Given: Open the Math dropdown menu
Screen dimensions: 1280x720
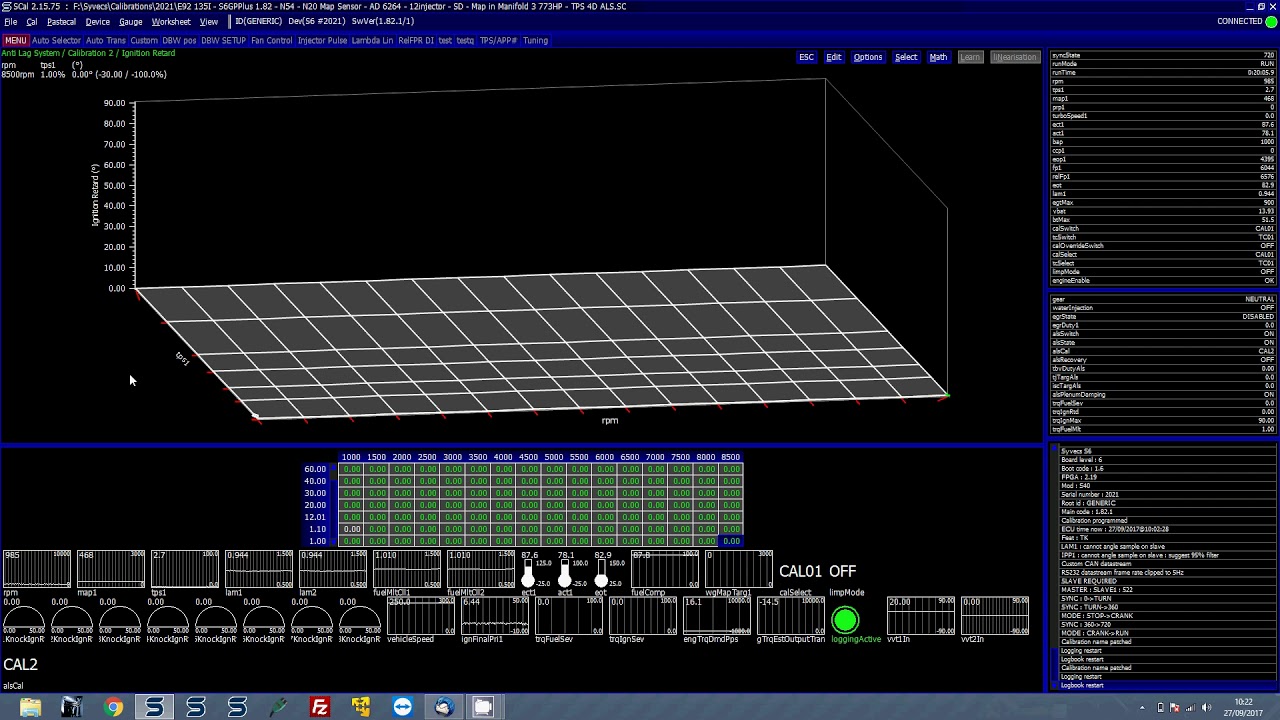Looking at the screenshot, I should pos(938,57).
